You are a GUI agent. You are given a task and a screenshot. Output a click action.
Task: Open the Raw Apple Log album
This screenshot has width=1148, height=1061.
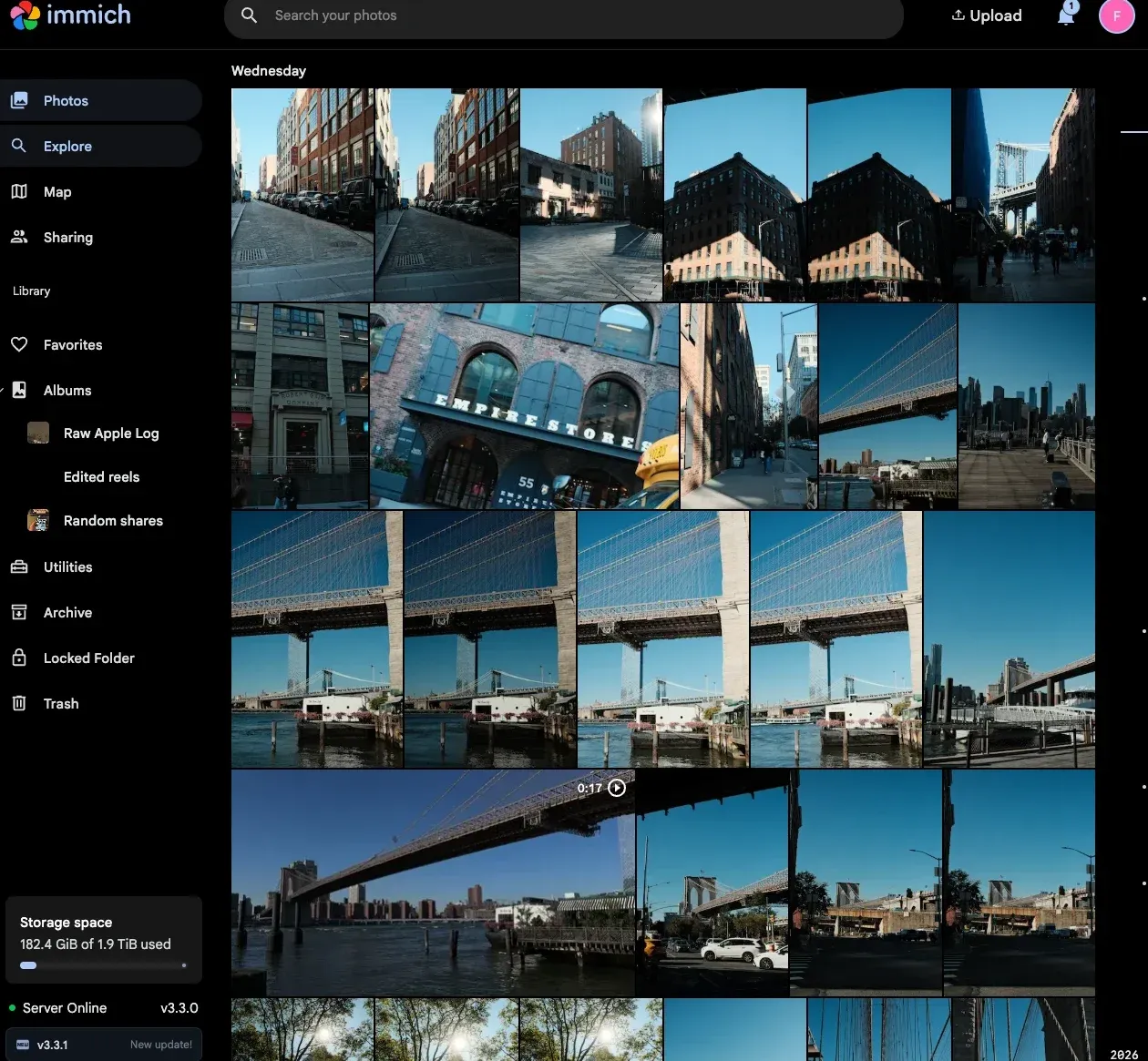(111, 434)
